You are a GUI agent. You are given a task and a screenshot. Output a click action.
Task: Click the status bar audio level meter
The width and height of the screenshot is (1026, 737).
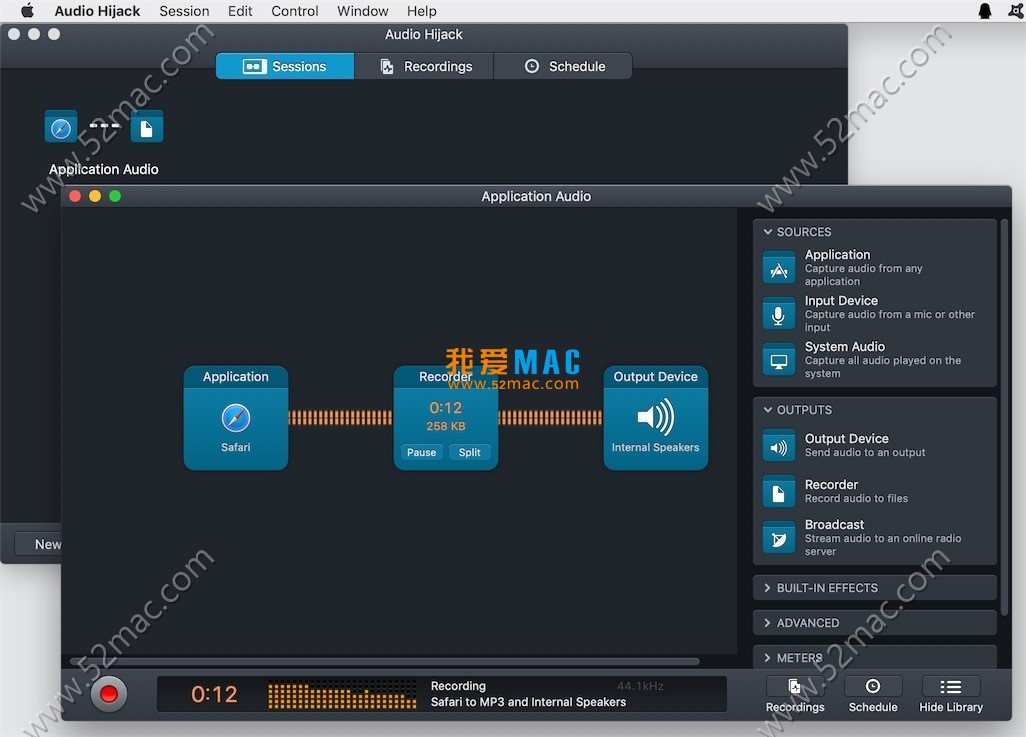342,694
